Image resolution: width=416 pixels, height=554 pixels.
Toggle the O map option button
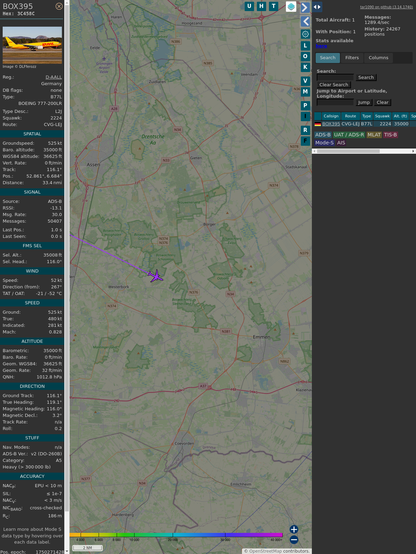point(305,56)
